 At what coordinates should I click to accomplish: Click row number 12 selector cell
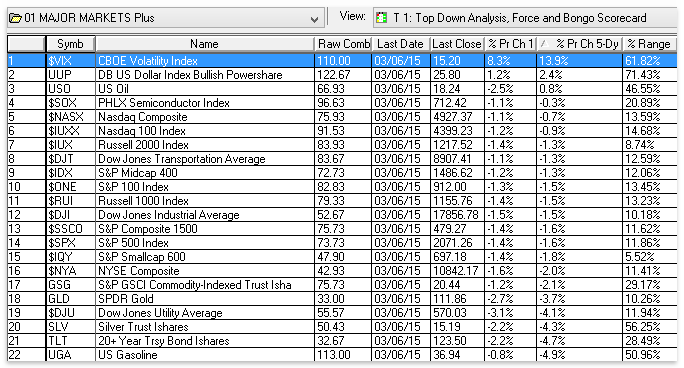click(x=26, y=215)
